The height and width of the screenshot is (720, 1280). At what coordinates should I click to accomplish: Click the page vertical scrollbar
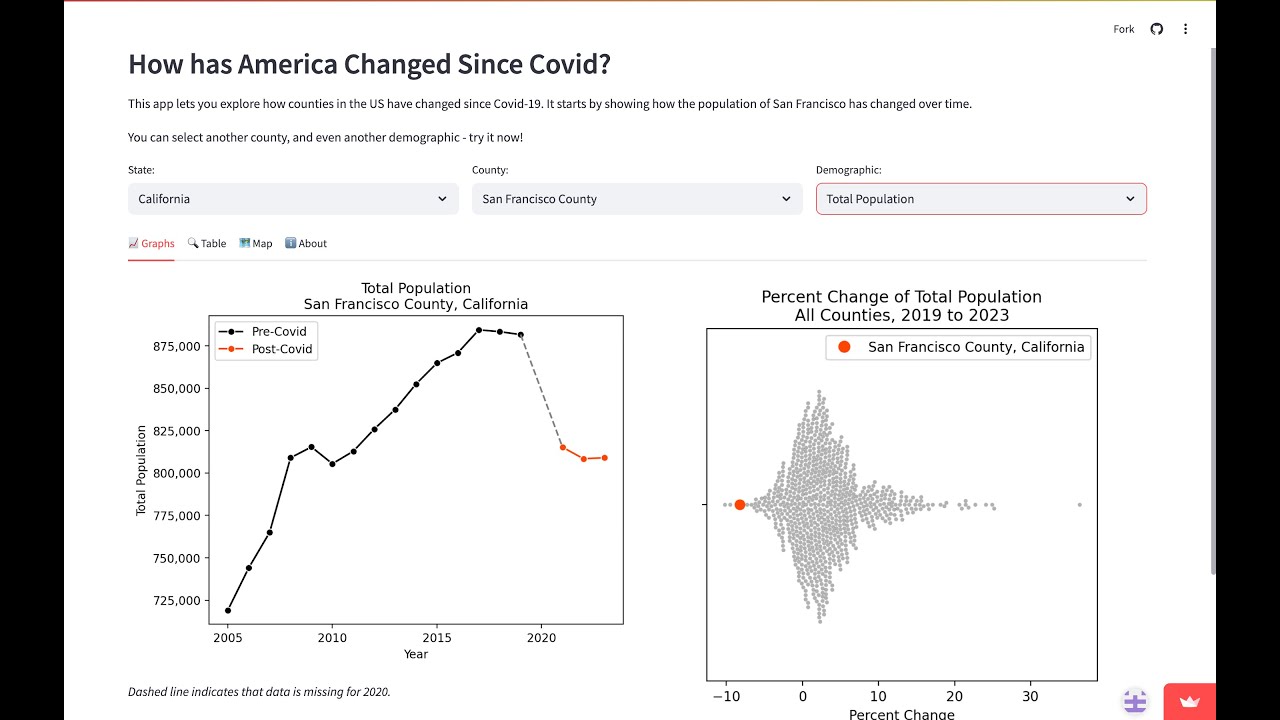click(1214, 310)
